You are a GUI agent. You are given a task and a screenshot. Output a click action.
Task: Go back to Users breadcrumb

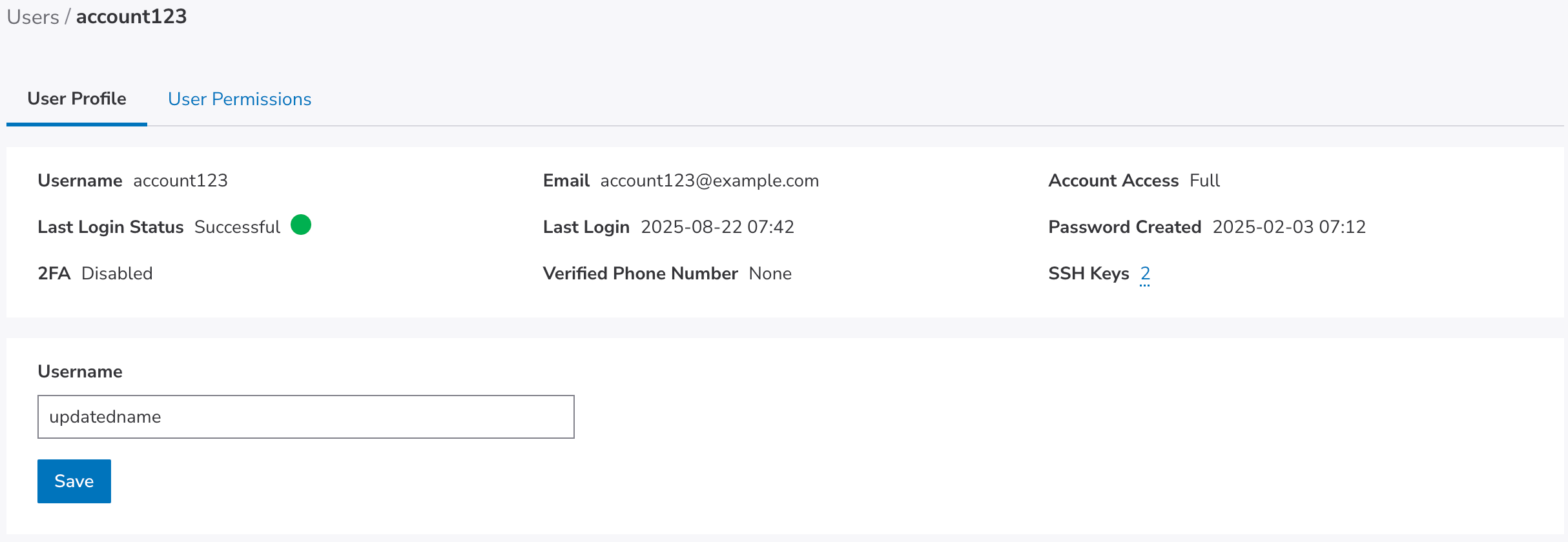pyautogui.click(x=33, y=17)
